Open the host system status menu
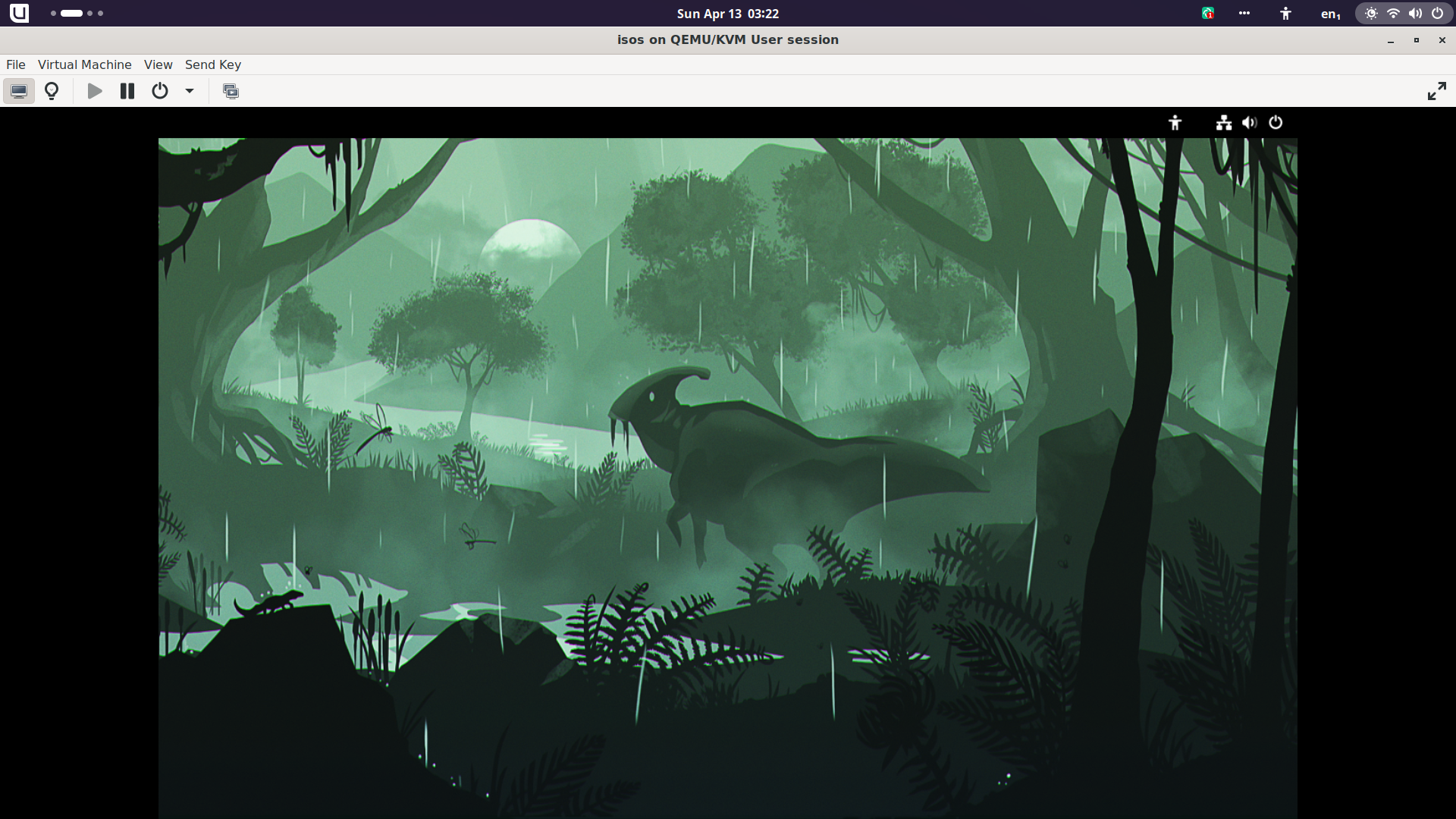This screenshot has width=1456, height=819. pyautogui.click(x=1404, y=14)
